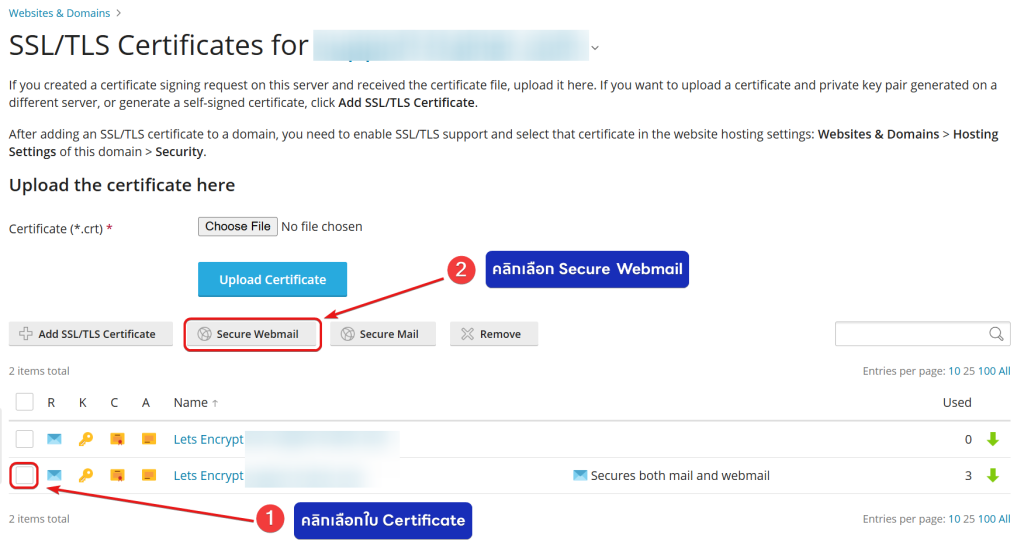
Task: Click the green download arrow in second certificate row
Action: click(992, 476)
